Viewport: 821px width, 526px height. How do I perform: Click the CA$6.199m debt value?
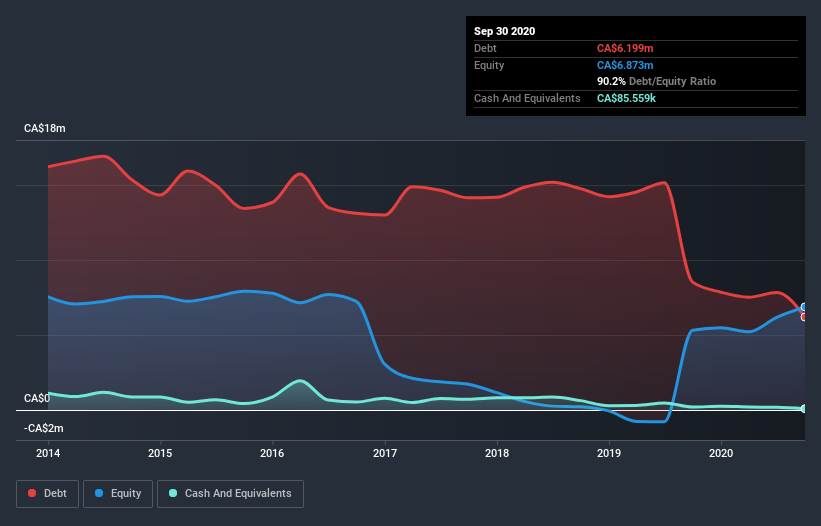[x=625, y=48]
